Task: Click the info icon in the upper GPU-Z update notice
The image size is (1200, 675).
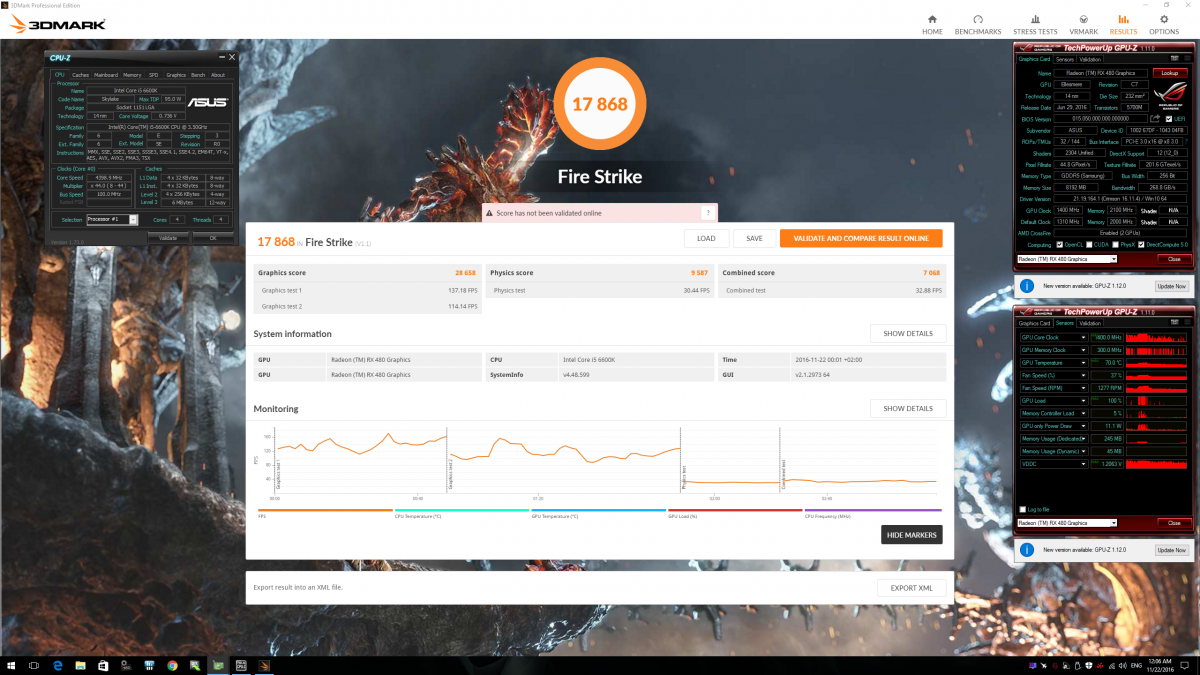Action: coord(1026,286)
